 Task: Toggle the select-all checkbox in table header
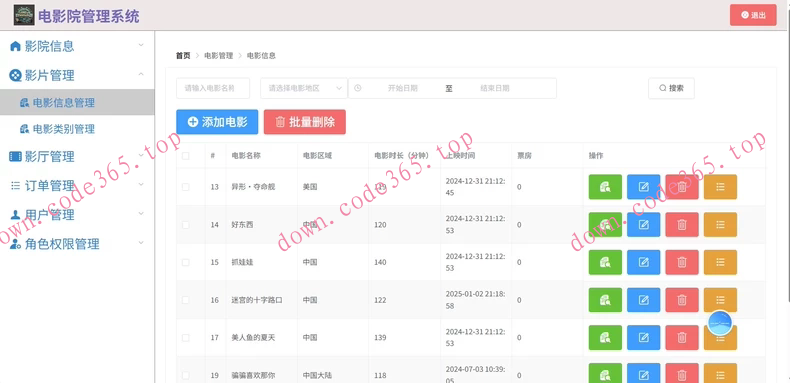tap(185, 156)
